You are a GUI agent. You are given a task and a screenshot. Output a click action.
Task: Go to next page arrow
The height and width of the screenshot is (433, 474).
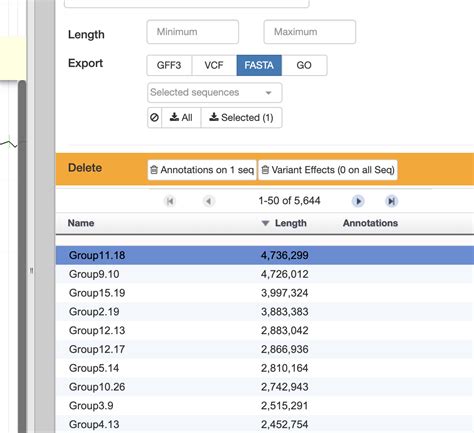click(x=358, y=201)
